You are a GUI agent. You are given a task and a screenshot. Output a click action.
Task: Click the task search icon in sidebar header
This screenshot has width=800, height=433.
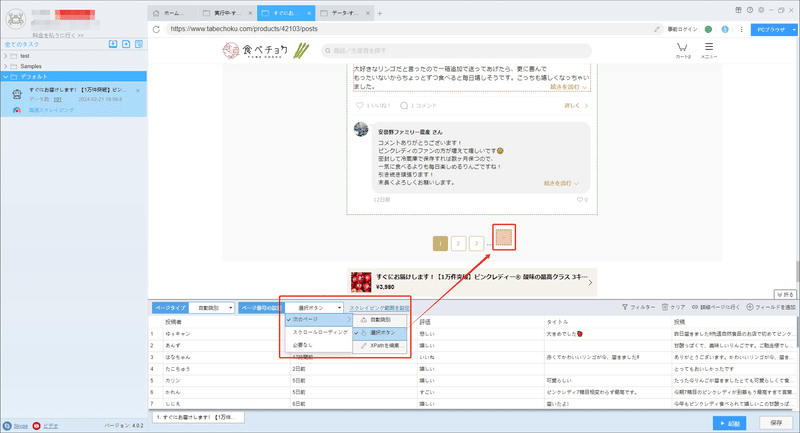(x=139, y=44)
